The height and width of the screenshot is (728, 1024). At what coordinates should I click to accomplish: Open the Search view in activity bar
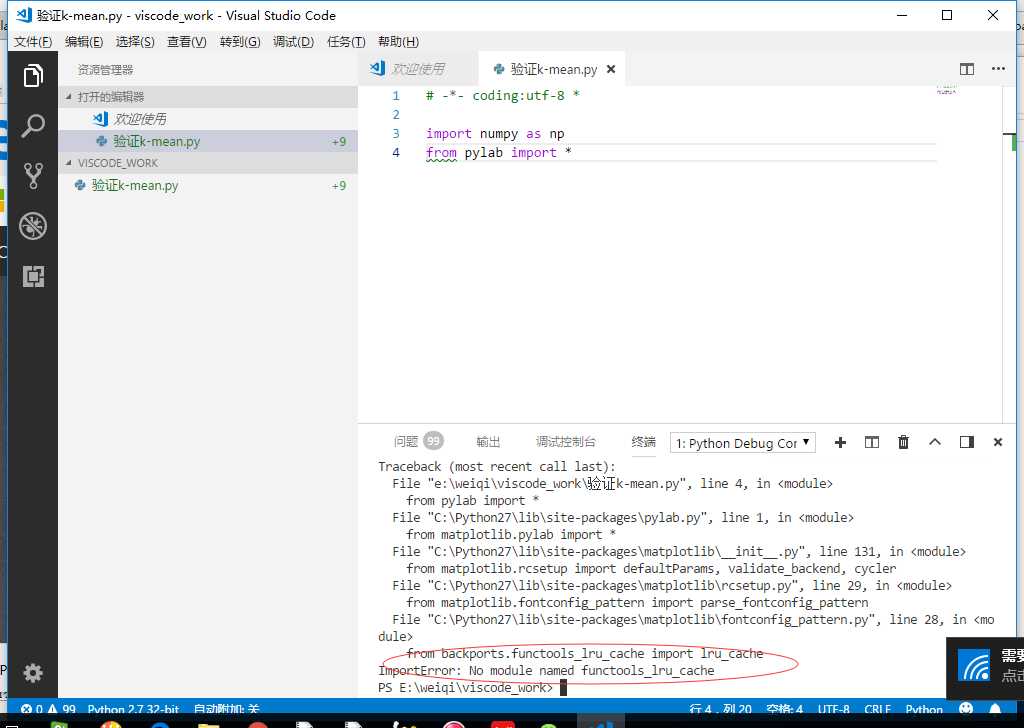(33, 126)
